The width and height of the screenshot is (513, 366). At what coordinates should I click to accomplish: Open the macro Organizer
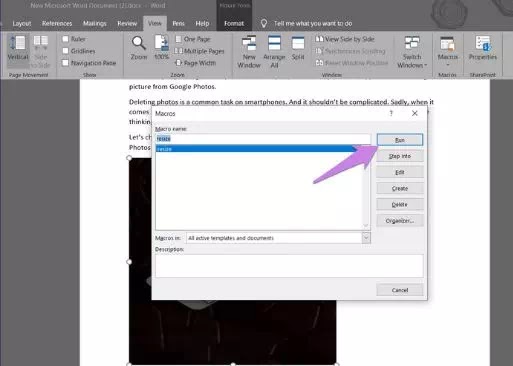[400, 221]
